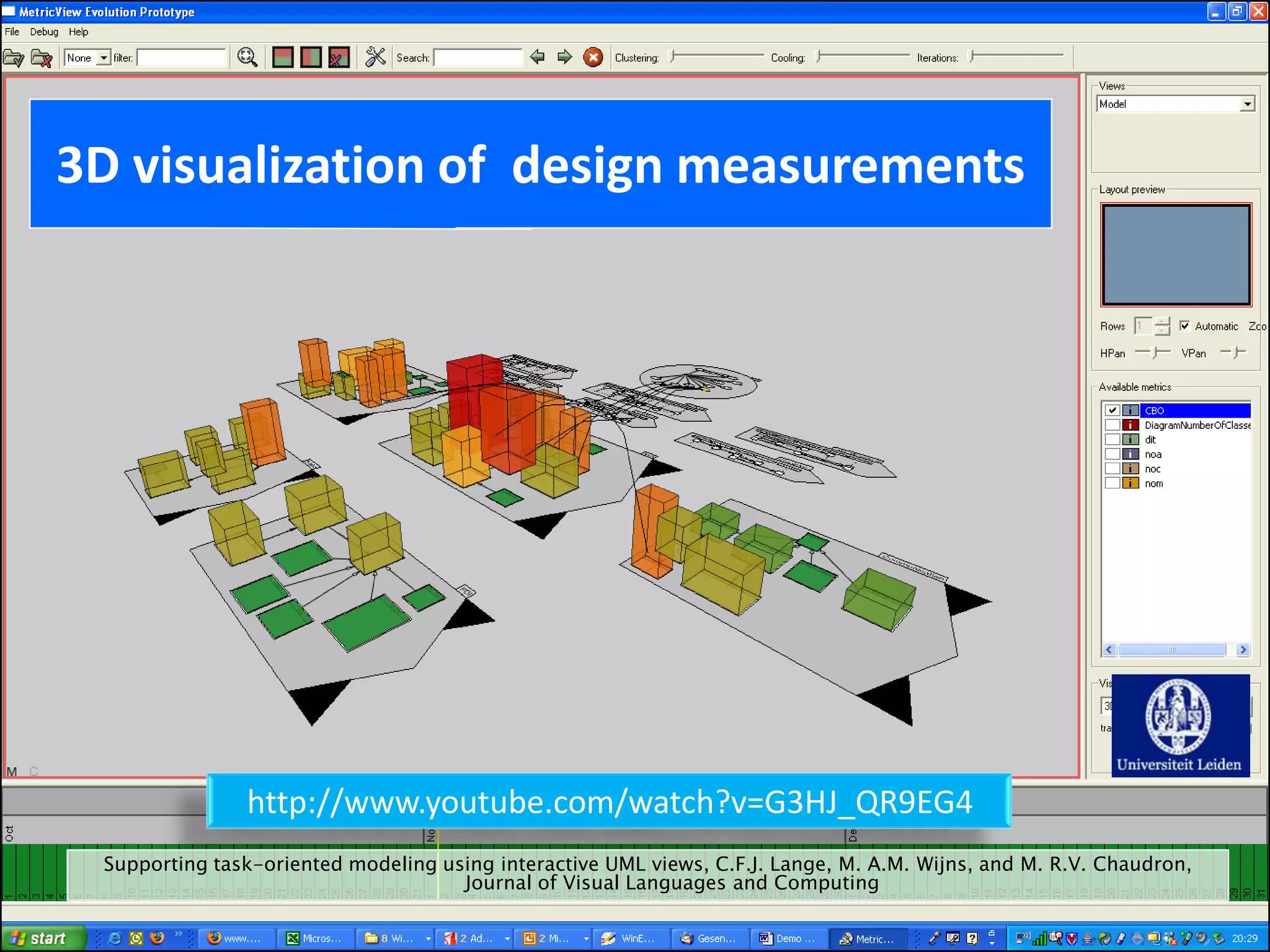Screen dimensions: 1270x952
Task: Click the close-file folder icon with red X
Action: point(42,58)
